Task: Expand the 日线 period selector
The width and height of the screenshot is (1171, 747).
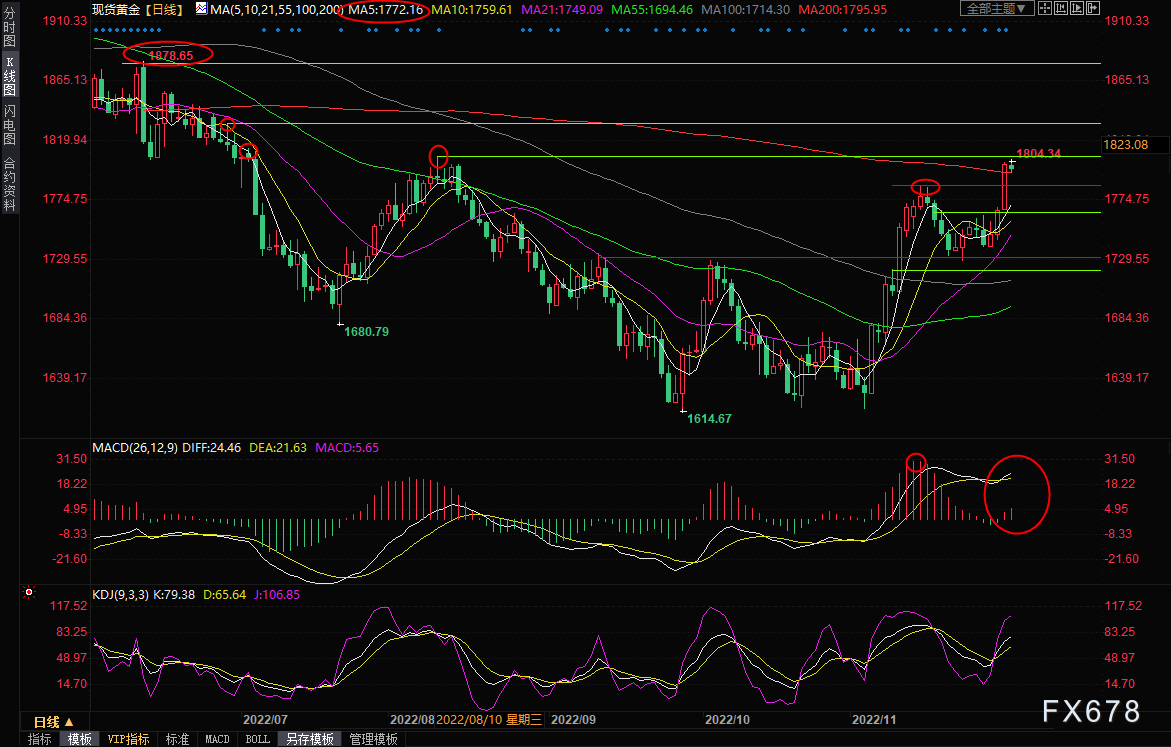Action: pos(53,721)
